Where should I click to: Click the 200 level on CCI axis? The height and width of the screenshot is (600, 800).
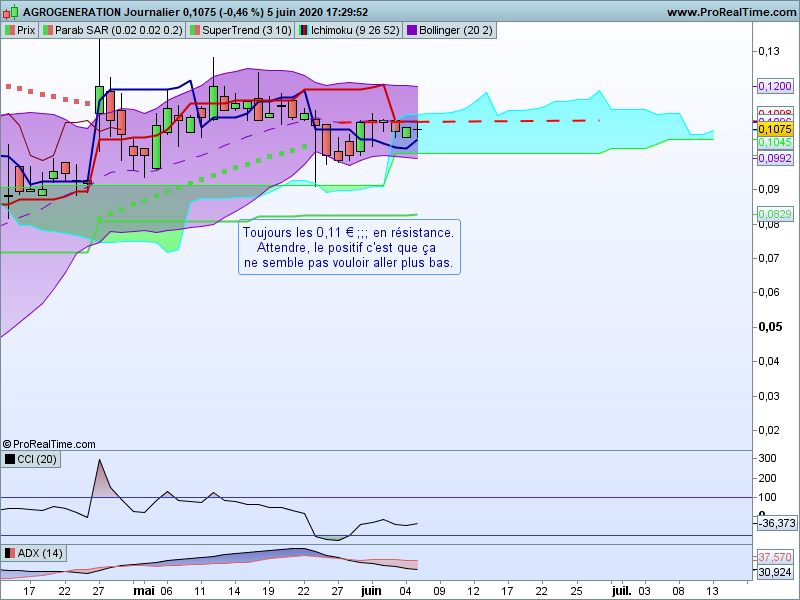(767, 478)
